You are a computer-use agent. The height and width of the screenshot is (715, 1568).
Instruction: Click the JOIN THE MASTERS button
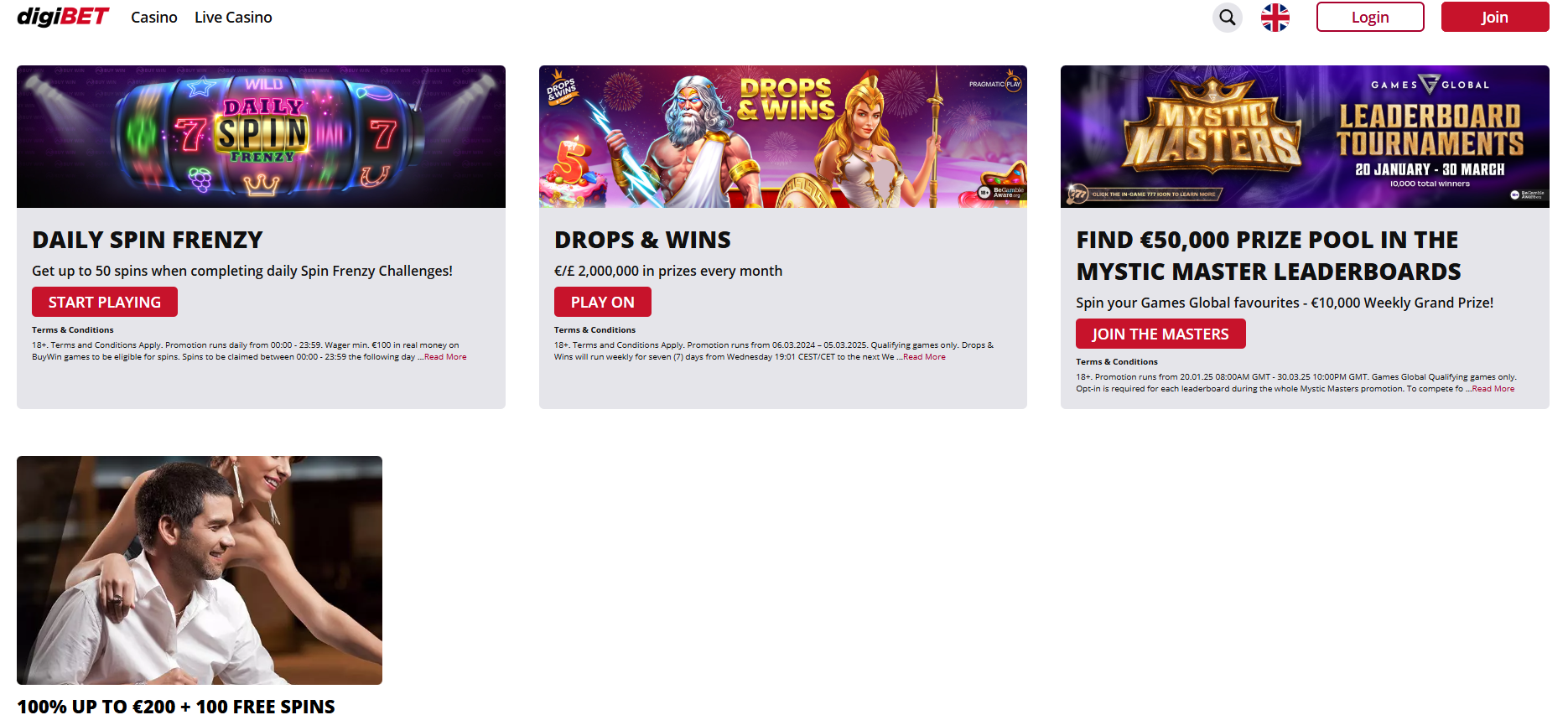[x=1160, y=334]
